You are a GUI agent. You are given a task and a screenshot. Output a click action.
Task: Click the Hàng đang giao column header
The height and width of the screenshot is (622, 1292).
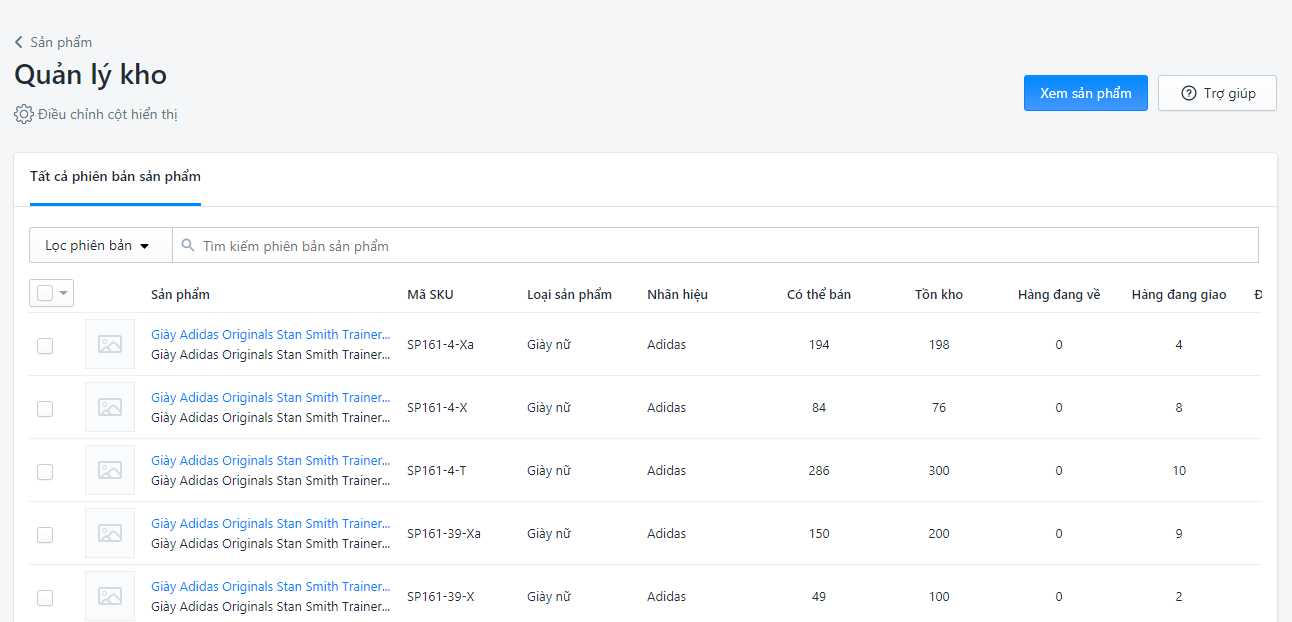point(1179,294)
